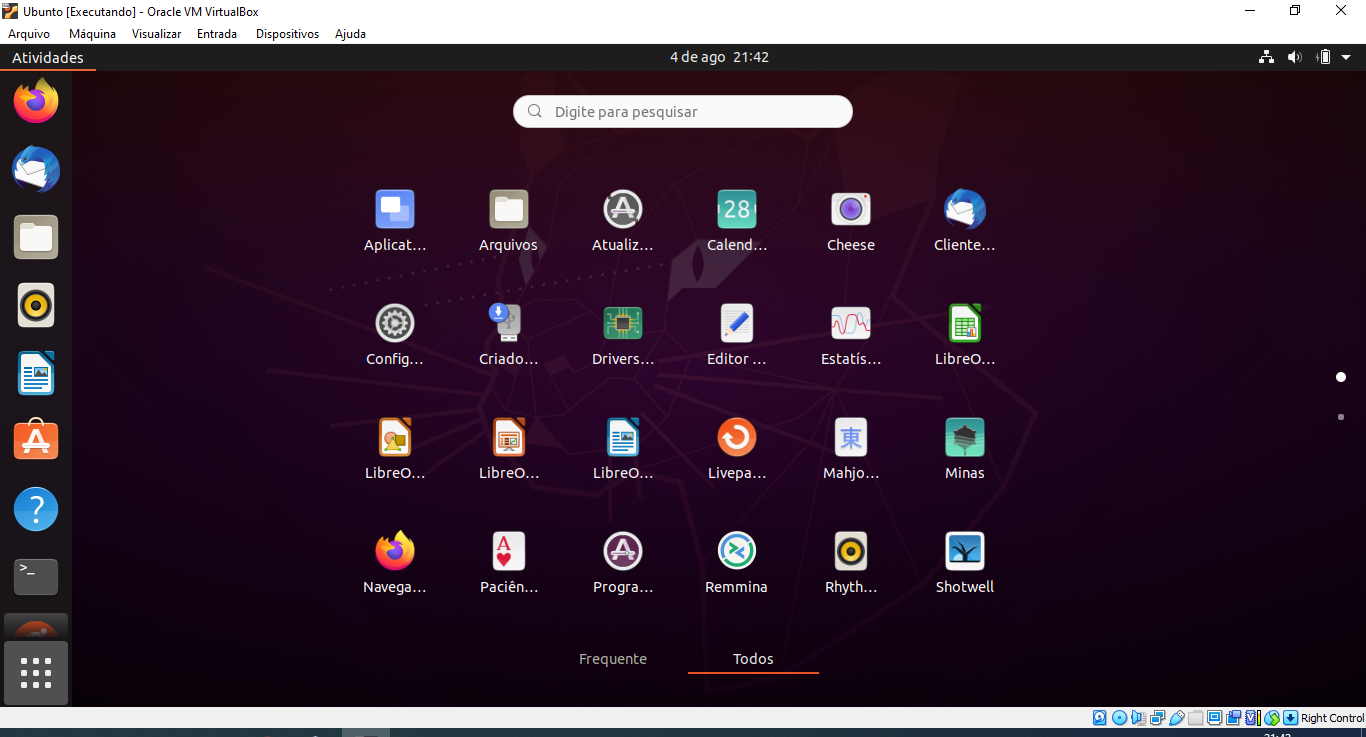The image size is (1366, 737).
Task: Open the Calendar app icon
Action: (x=736, y=211)
